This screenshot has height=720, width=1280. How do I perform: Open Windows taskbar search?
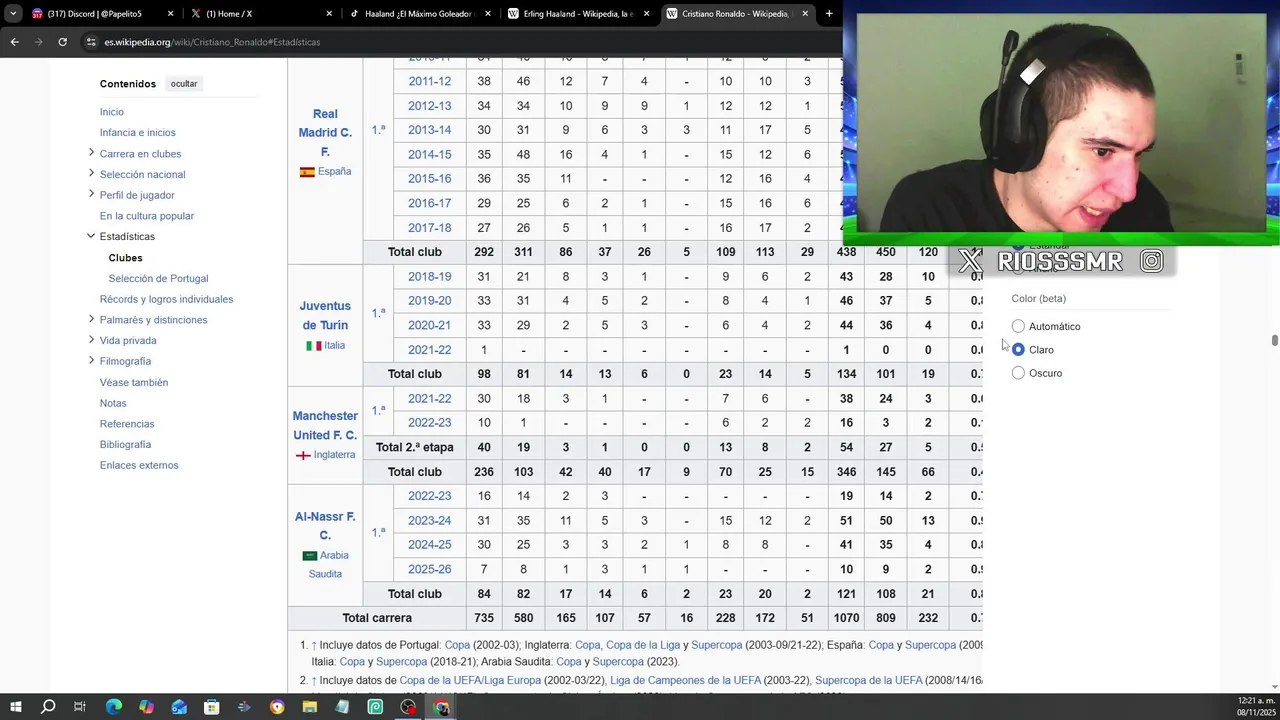[x=48, y=707]
